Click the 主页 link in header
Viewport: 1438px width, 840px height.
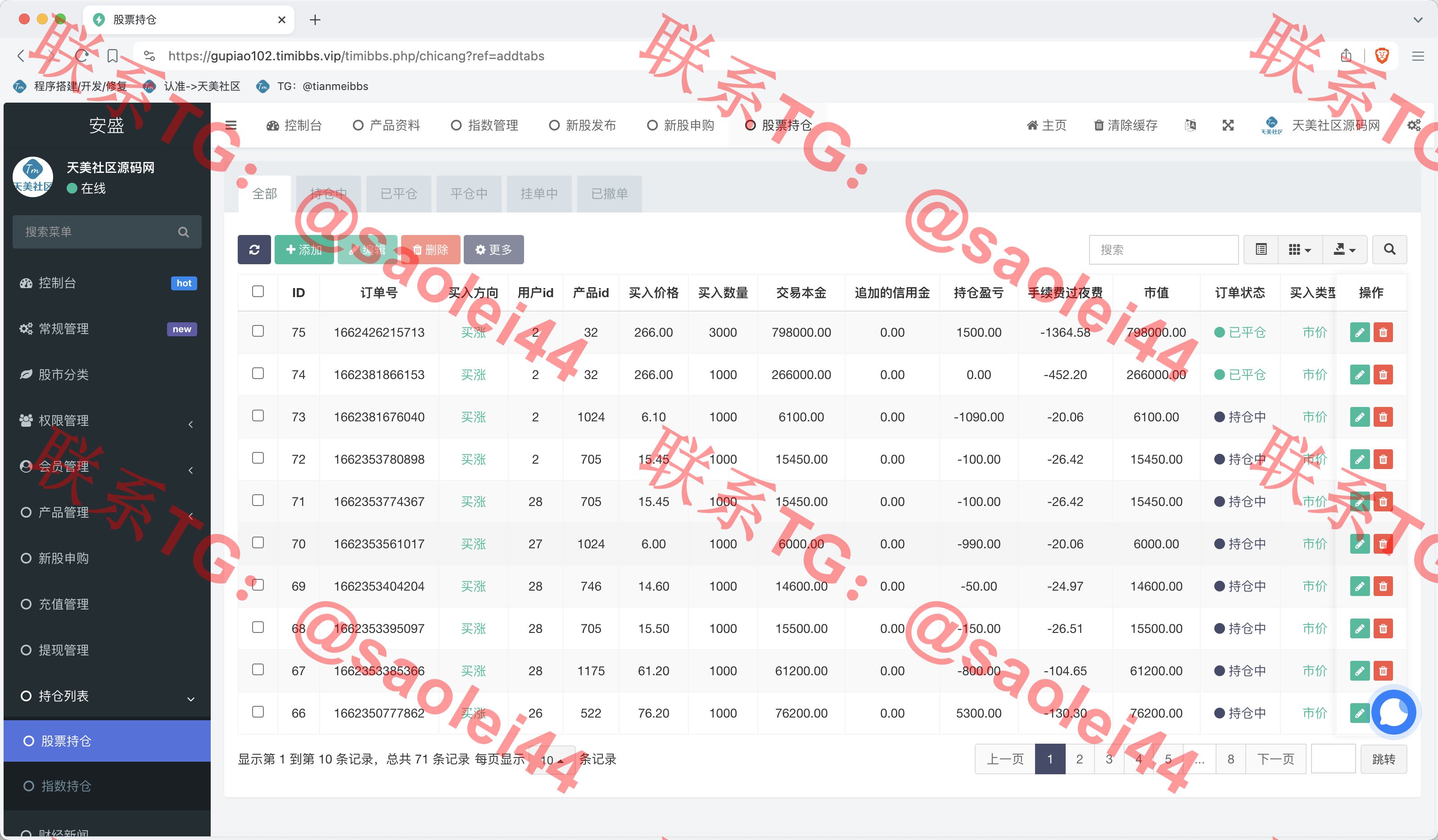(x=1047, y=125)
